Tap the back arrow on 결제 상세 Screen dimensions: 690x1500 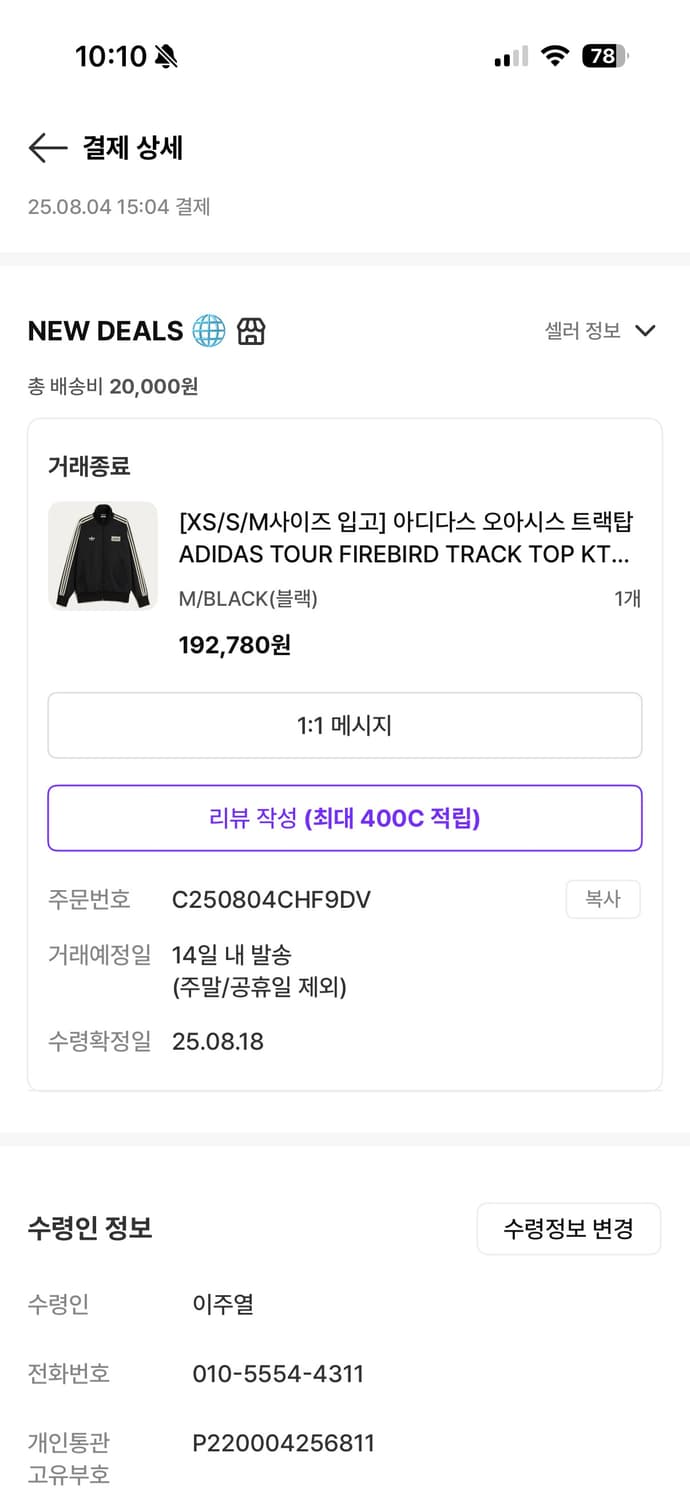(x=46, y=148)
